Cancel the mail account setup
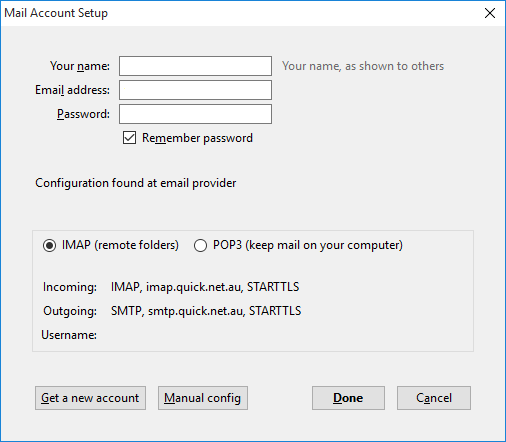Screen dimensions: 506x442 tap(434, 398)
